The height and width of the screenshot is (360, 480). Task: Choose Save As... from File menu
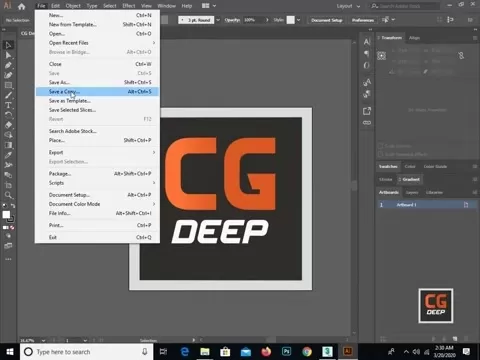[x=97, y=82]
